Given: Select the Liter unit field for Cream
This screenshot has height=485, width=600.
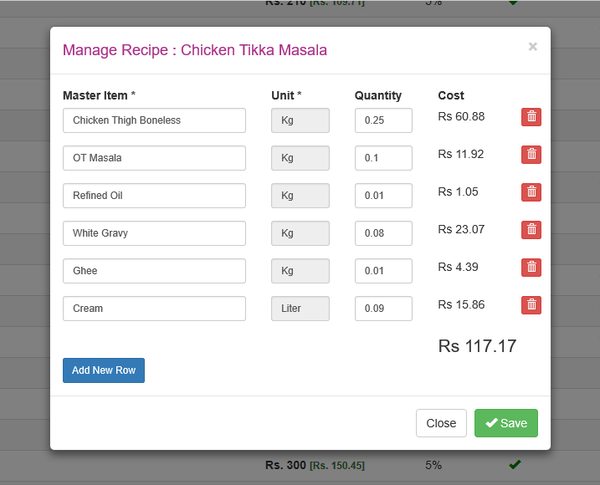Looking at the screenshot, I should coord(300,309).
